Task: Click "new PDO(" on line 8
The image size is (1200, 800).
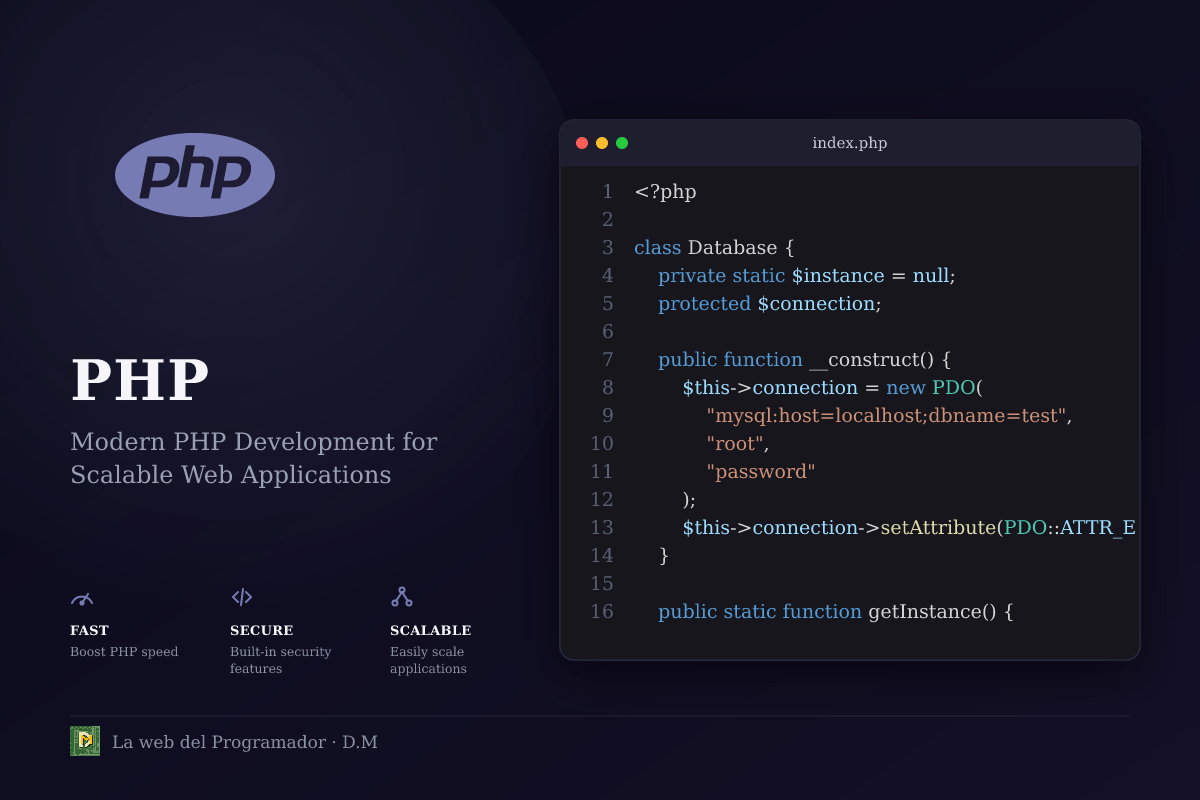Action: (935, 388)
